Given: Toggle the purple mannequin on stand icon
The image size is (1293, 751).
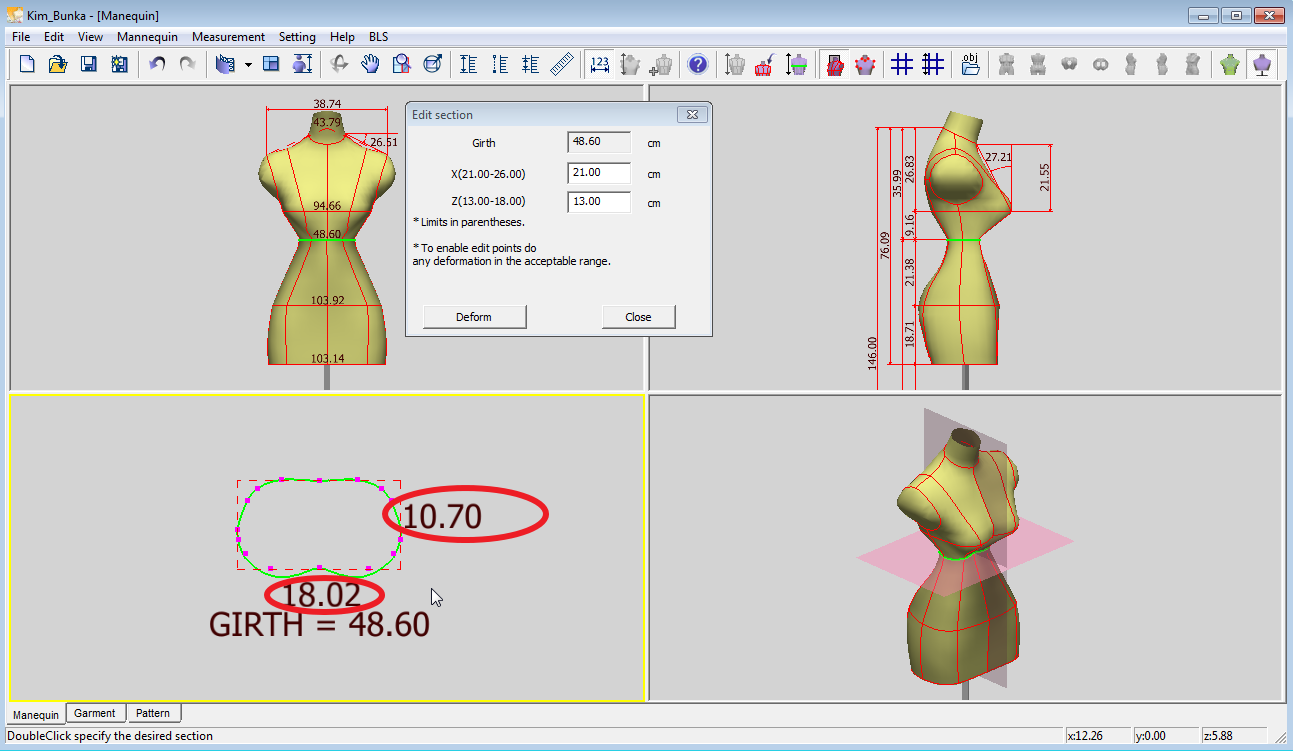Looking at the screenshot, I should click(1262, 65).
